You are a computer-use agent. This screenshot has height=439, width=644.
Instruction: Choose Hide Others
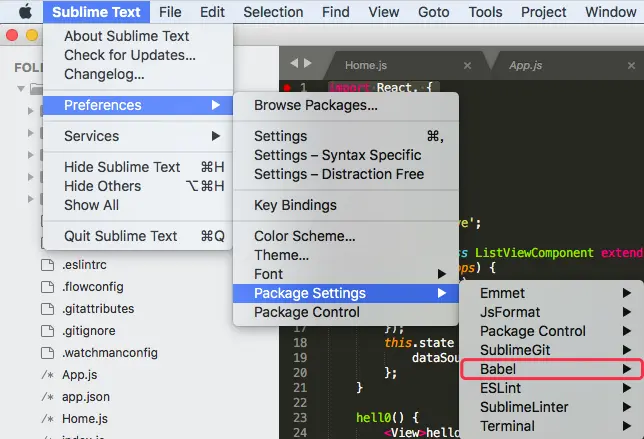click(138, 186)
